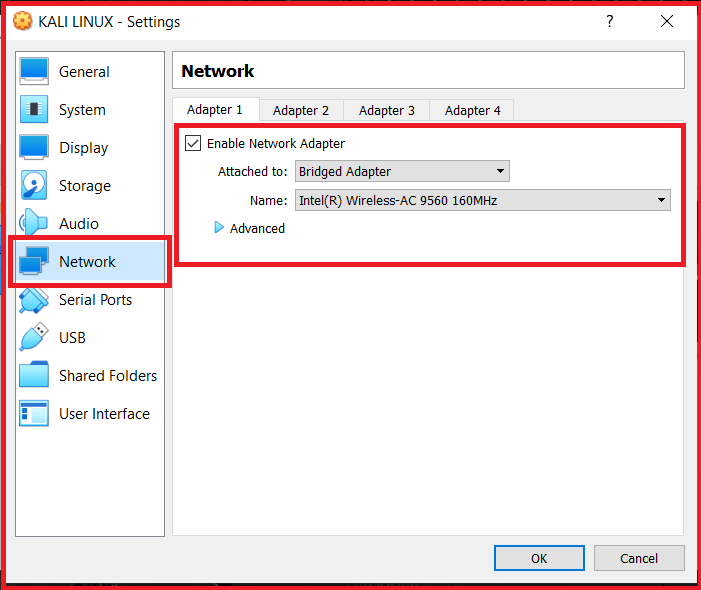This screenshot has height=590, width=701.
Task: Click the Display screen icon
Action: coord(34,147)
